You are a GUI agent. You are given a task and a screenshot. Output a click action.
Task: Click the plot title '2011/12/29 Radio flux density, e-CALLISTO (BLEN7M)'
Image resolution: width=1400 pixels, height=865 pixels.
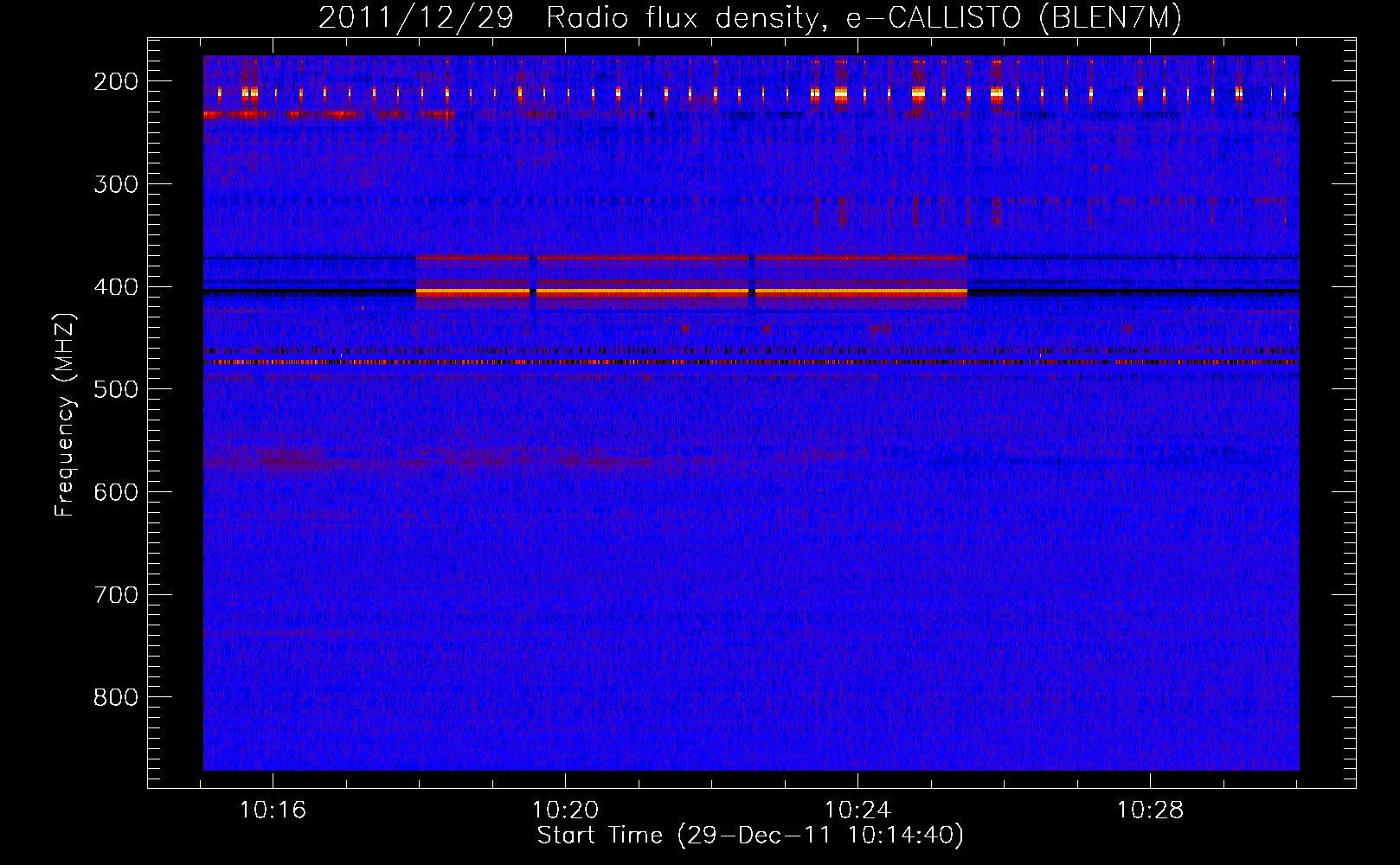(x=749, y=17)
